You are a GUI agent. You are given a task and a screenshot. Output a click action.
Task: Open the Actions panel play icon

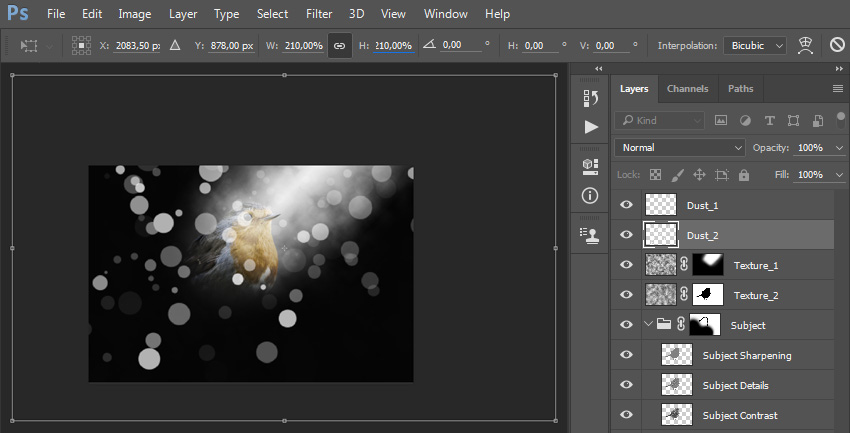click(591, 127)
